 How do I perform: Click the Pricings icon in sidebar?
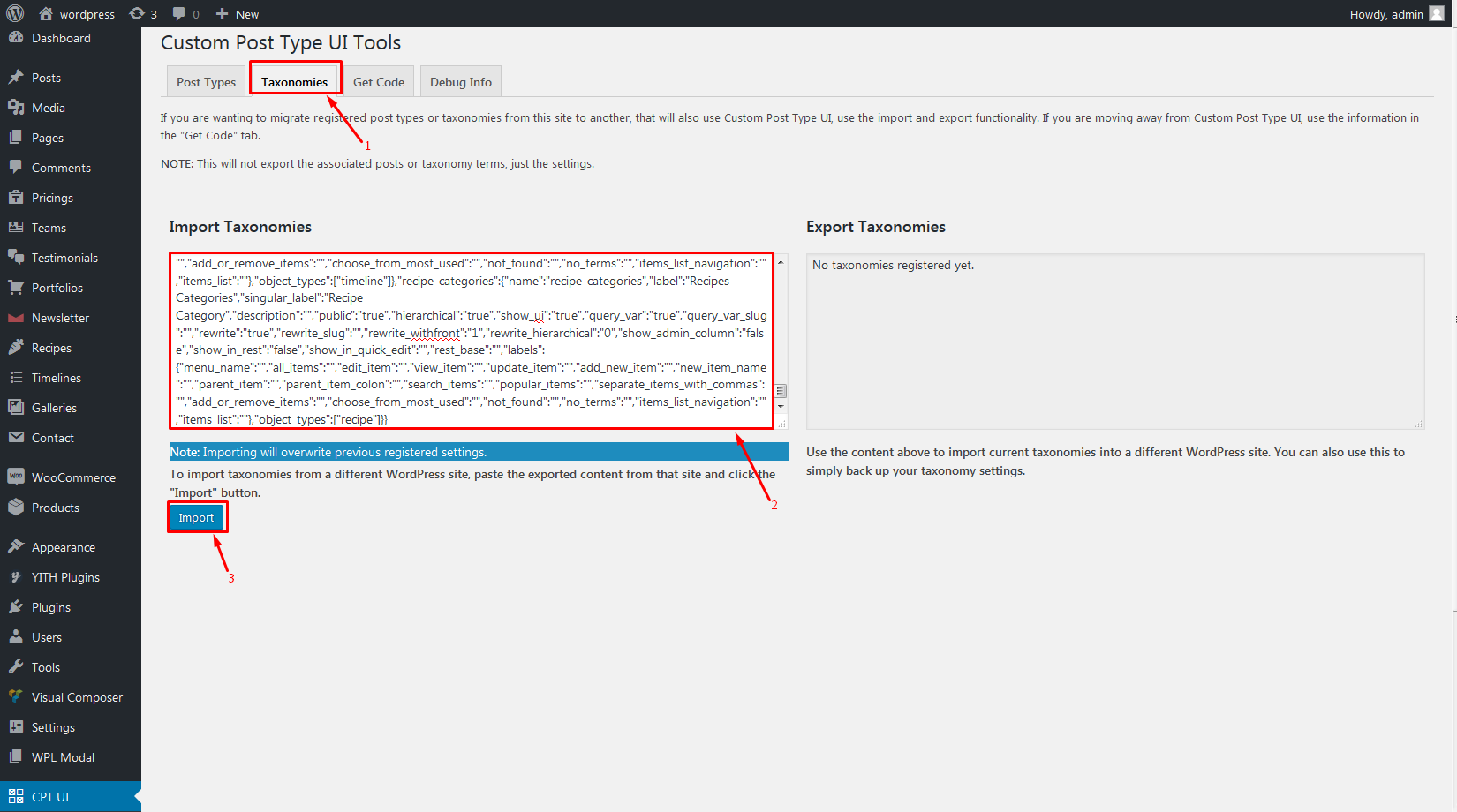(x=16, y=198)
